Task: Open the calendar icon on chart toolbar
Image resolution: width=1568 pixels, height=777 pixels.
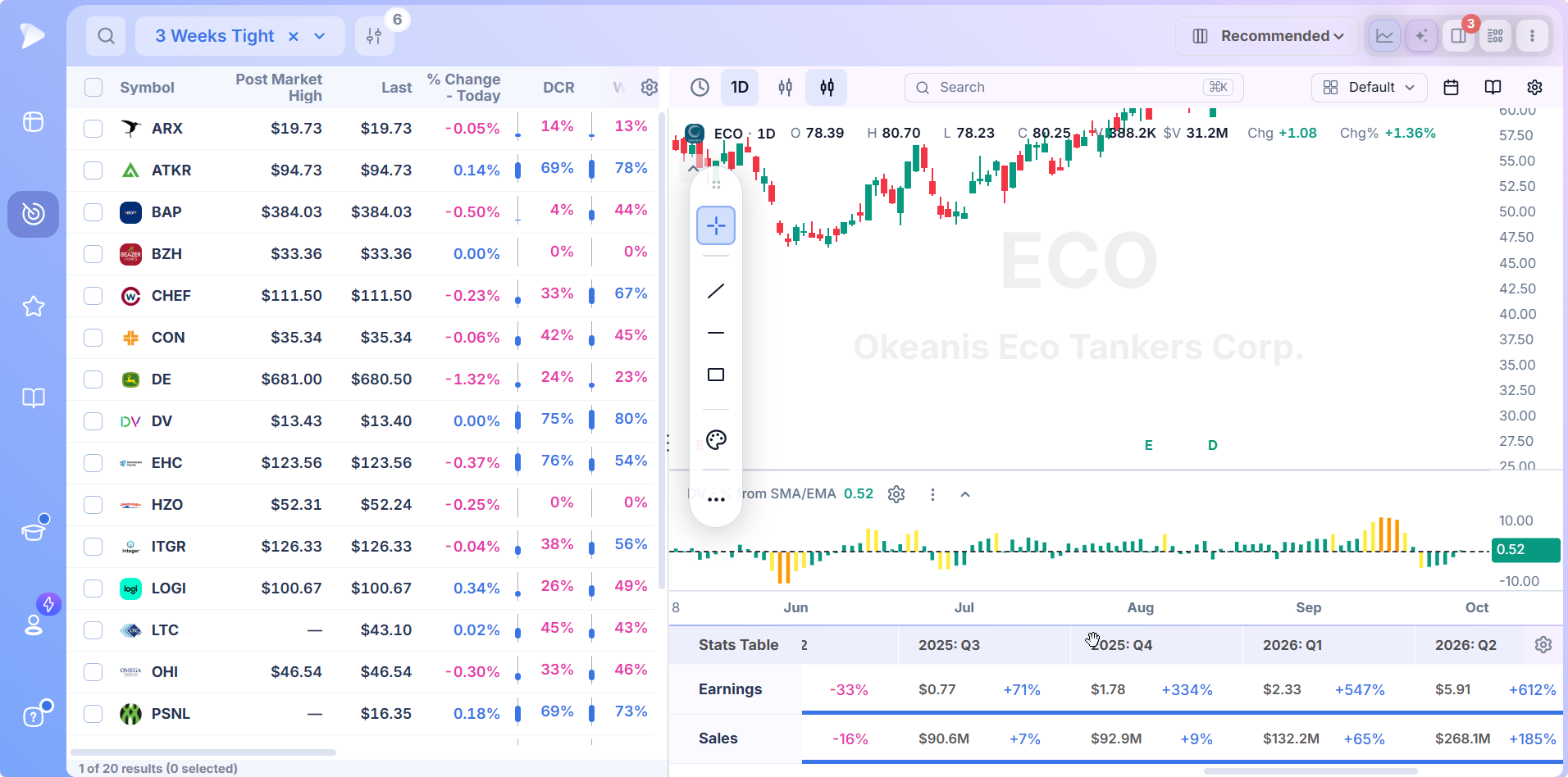Action: [x=1451, y=87]
